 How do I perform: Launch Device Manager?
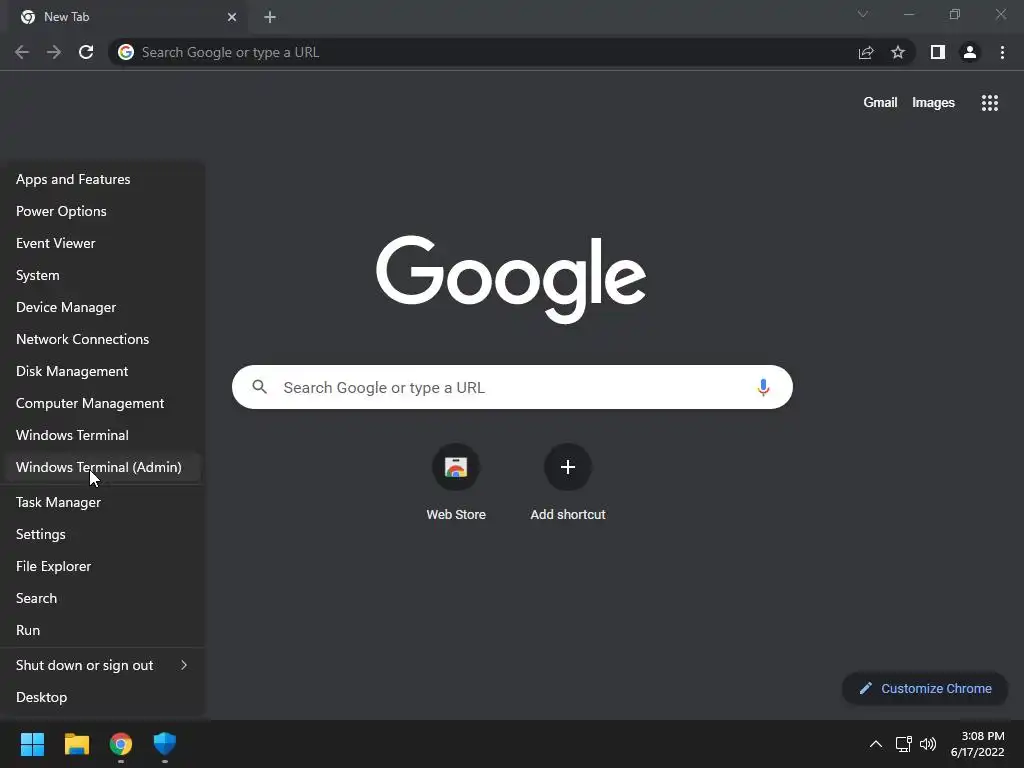103,307
